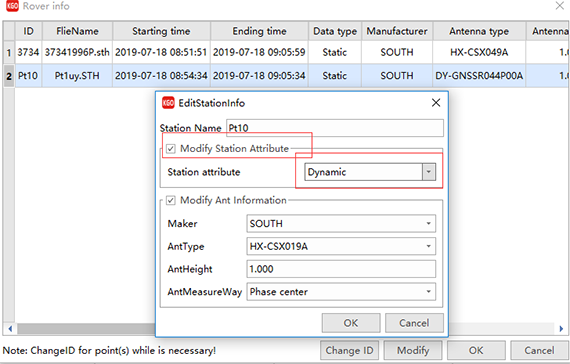The width and height of the screenshot is (570, 364).
Task: Confirm with OK in EditStationInfo dialog
Action: (351, 323)
